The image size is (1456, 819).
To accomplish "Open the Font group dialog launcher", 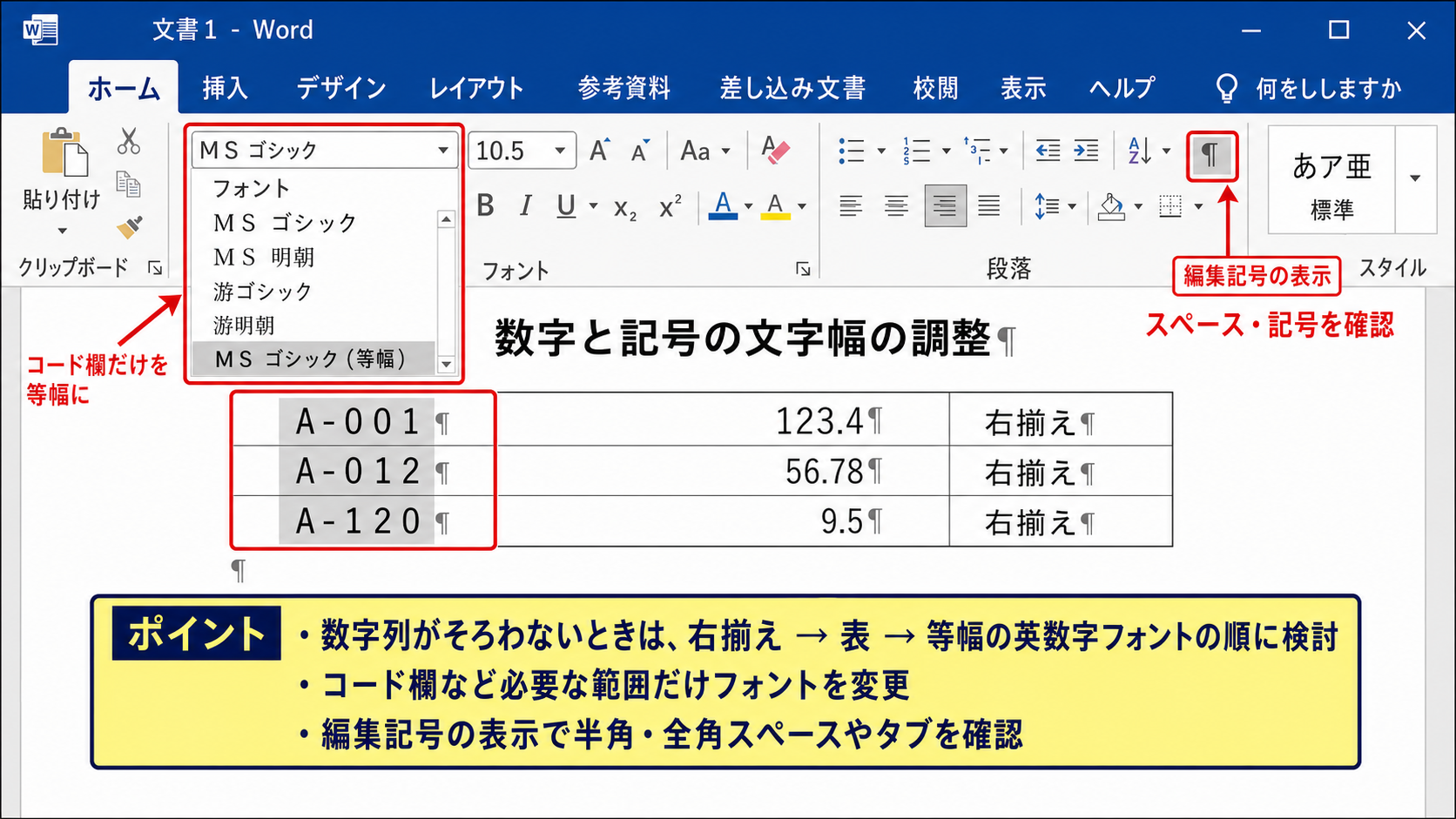I will pos(803,269).
